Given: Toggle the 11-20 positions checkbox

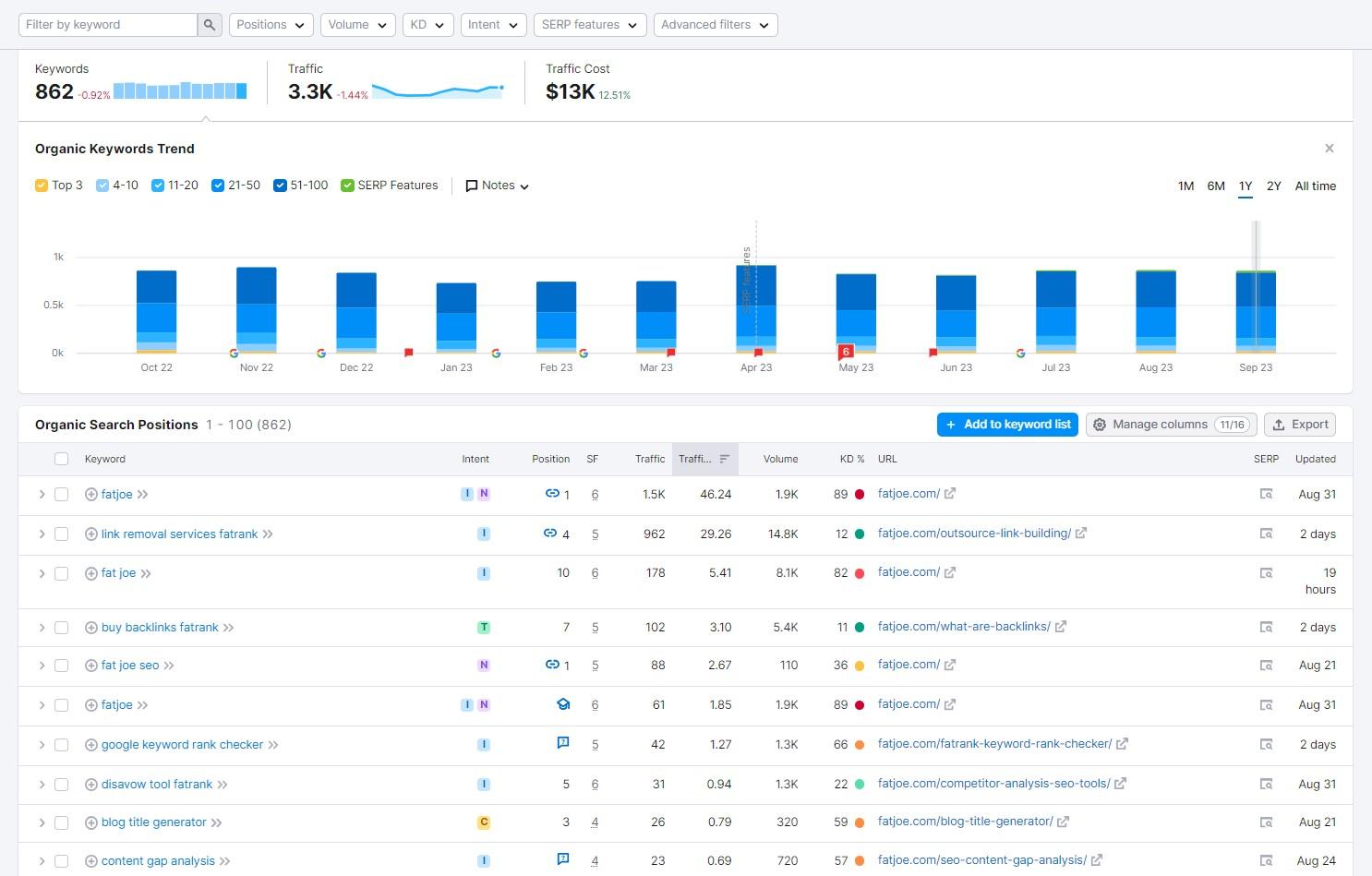Looking at the screenshot, I should (158, 186).
